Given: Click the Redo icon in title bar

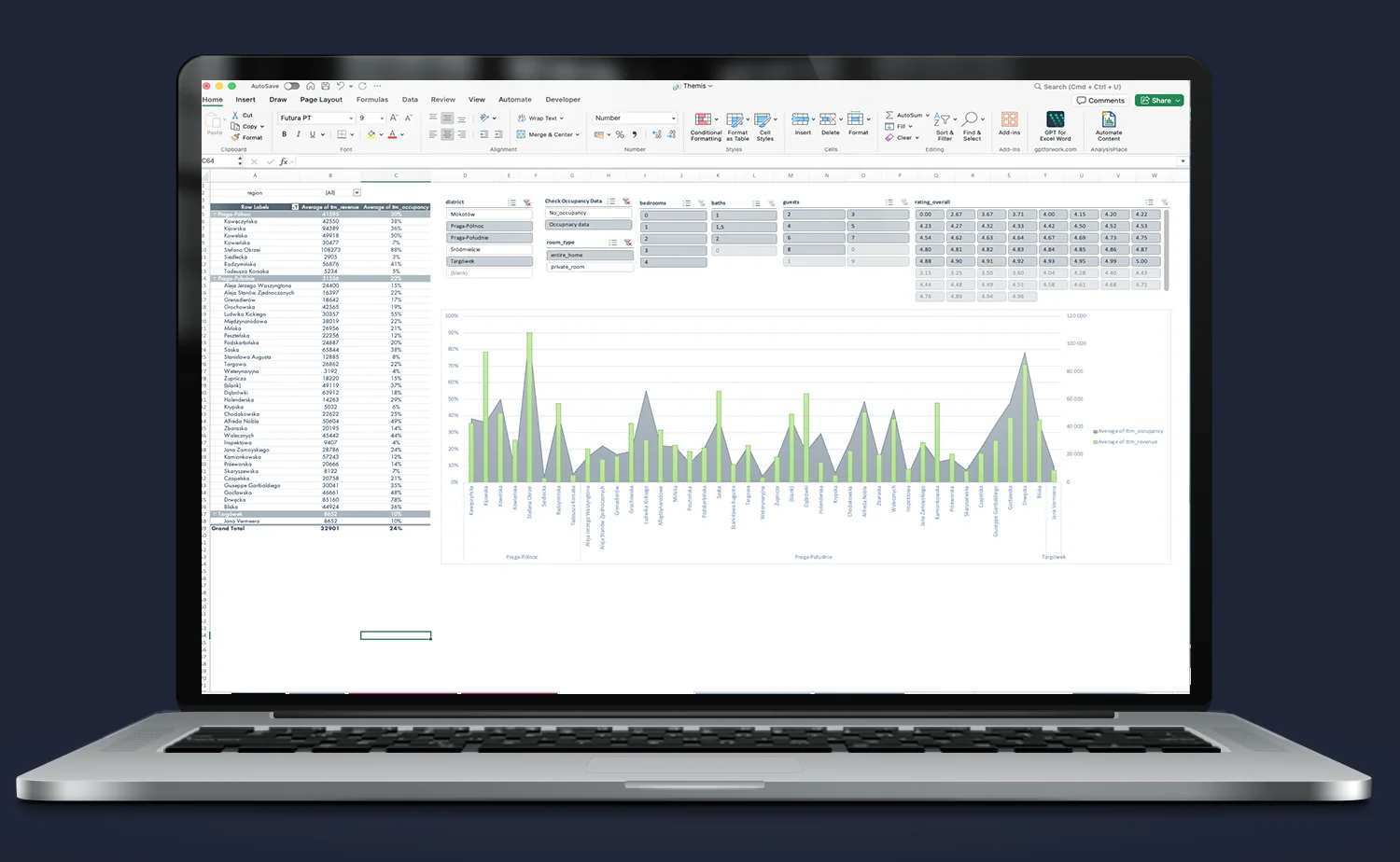Looking at the screenshot, I should click(363, 86).
